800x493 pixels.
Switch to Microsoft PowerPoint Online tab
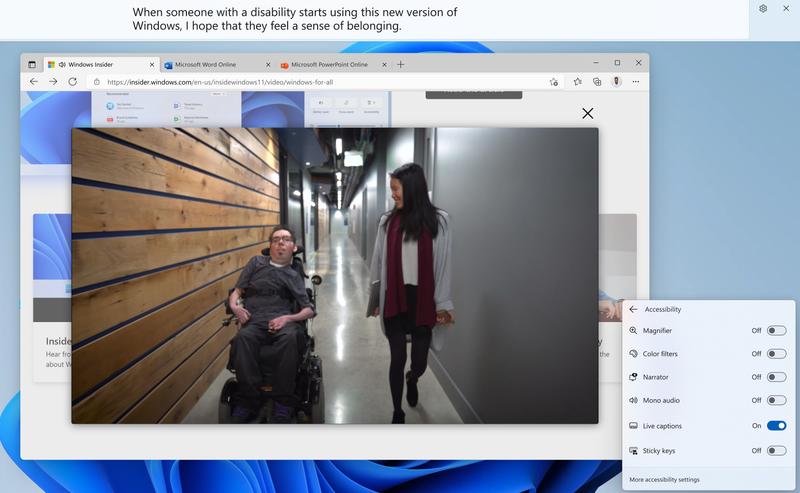(x=333, y=65)
